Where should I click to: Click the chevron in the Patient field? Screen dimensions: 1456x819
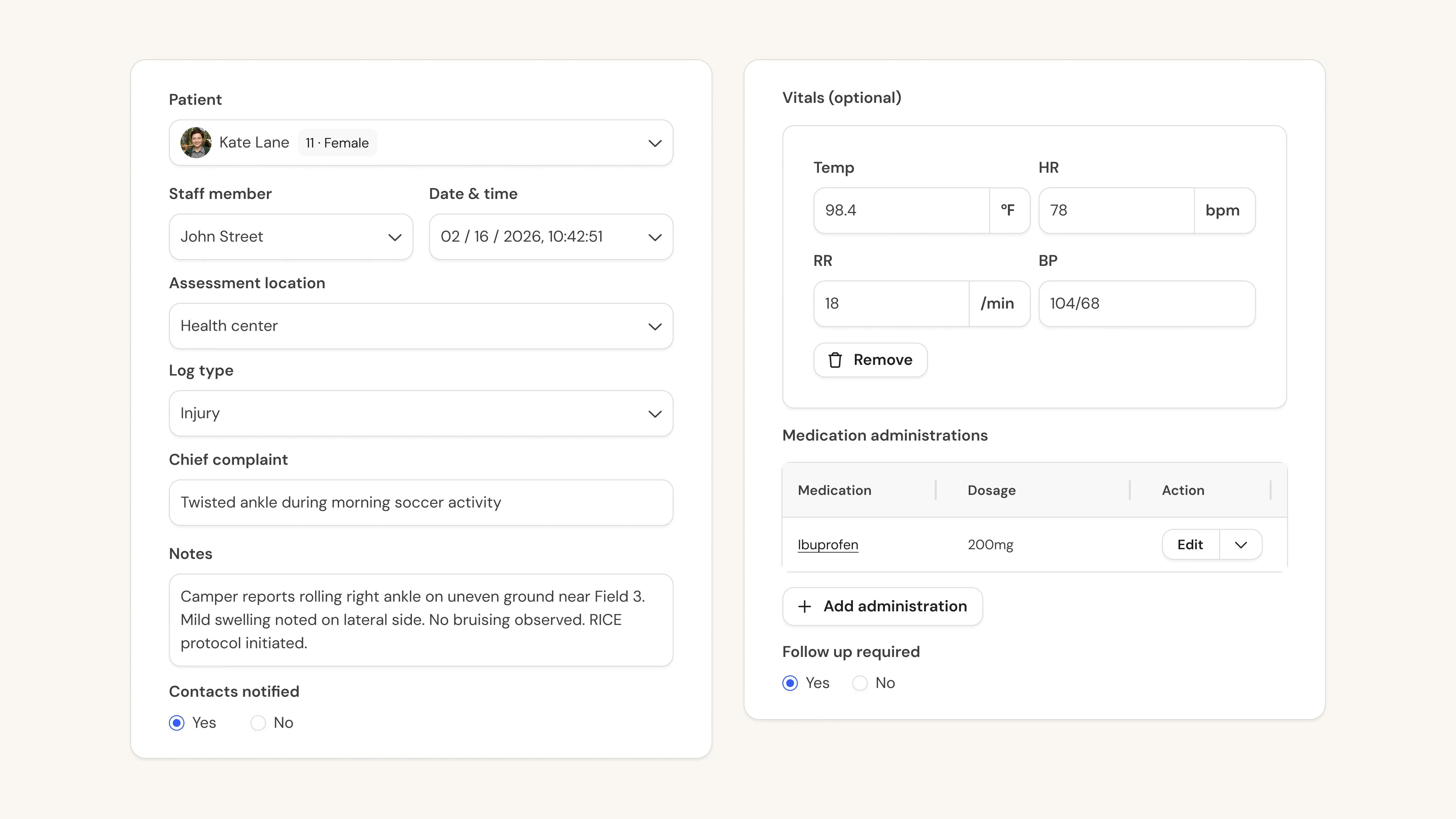(655, 143)
